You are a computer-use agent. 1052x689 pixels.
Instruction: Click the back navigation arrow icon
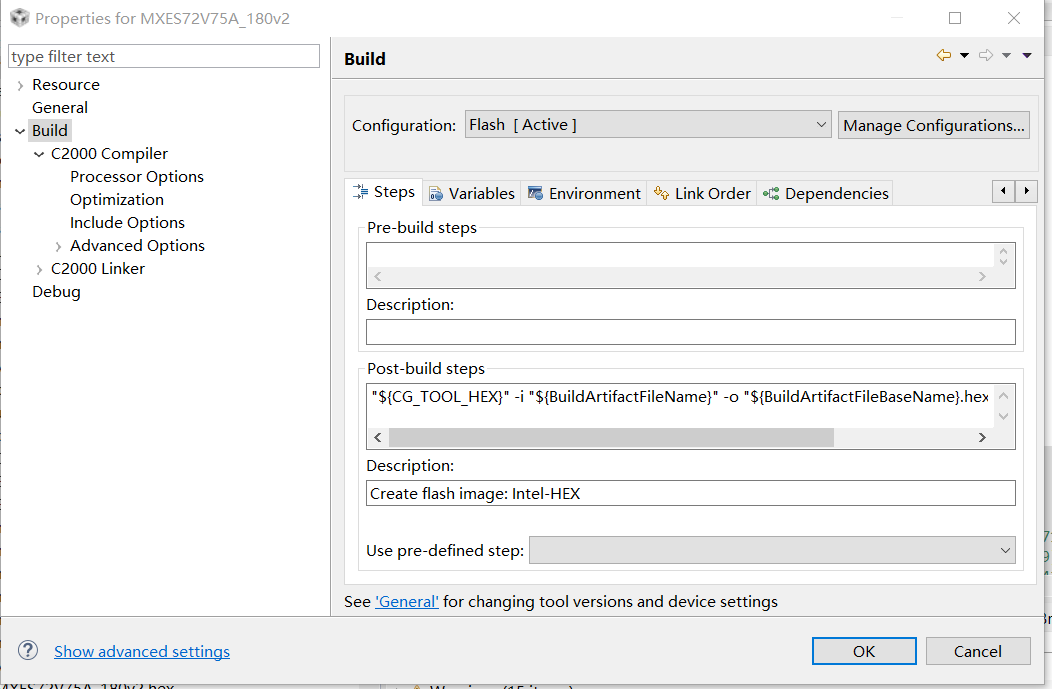click(943, 56)
